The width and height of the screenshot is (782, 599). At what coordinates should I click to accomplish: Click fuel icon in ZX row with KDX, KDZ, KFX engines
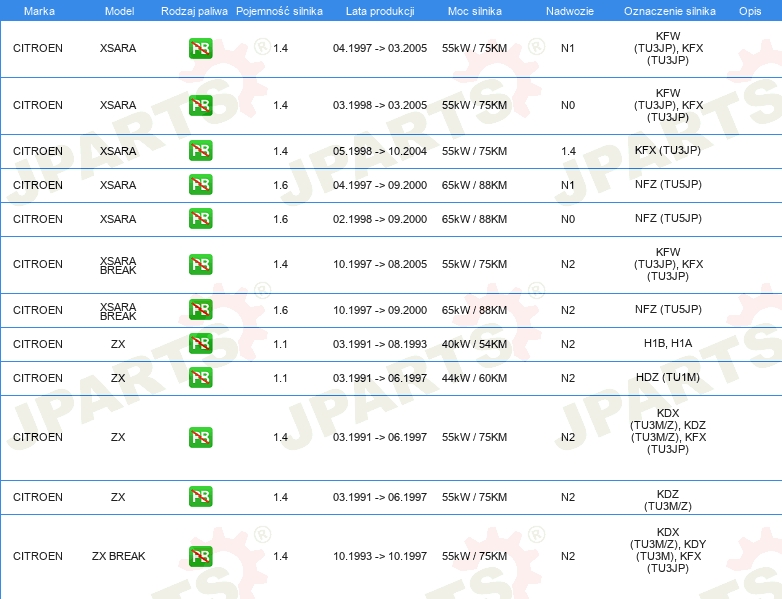(x=200, y=437)
